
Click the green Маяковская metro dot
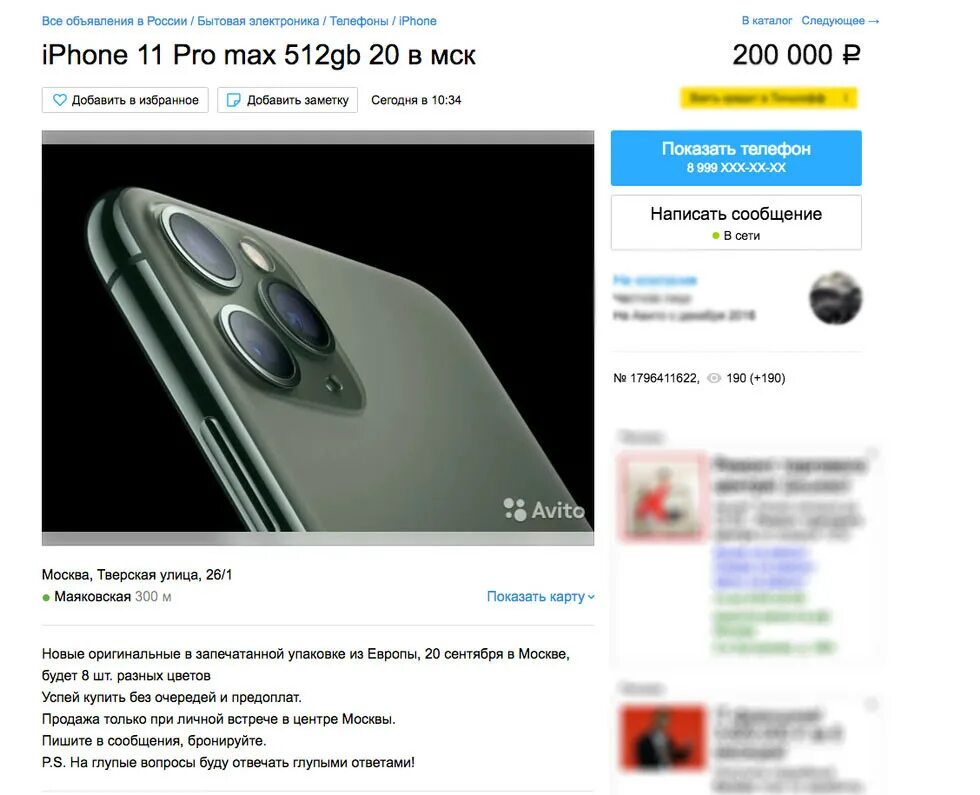tap(46, 598)
